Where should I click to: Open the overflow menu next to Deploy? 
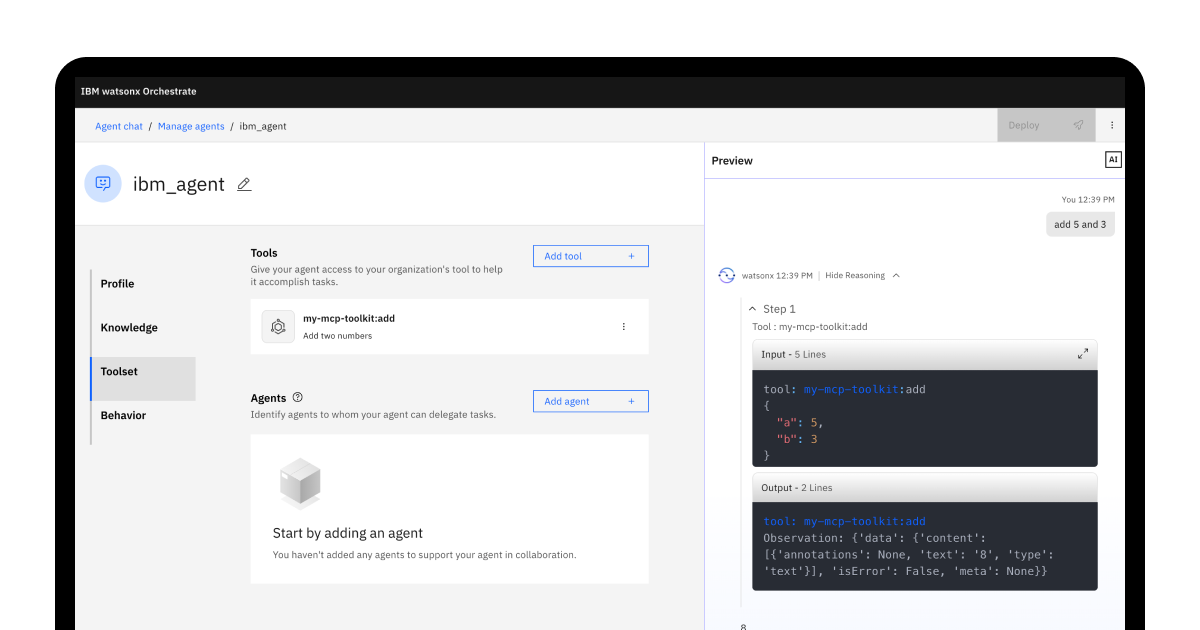click(1111, 126)
